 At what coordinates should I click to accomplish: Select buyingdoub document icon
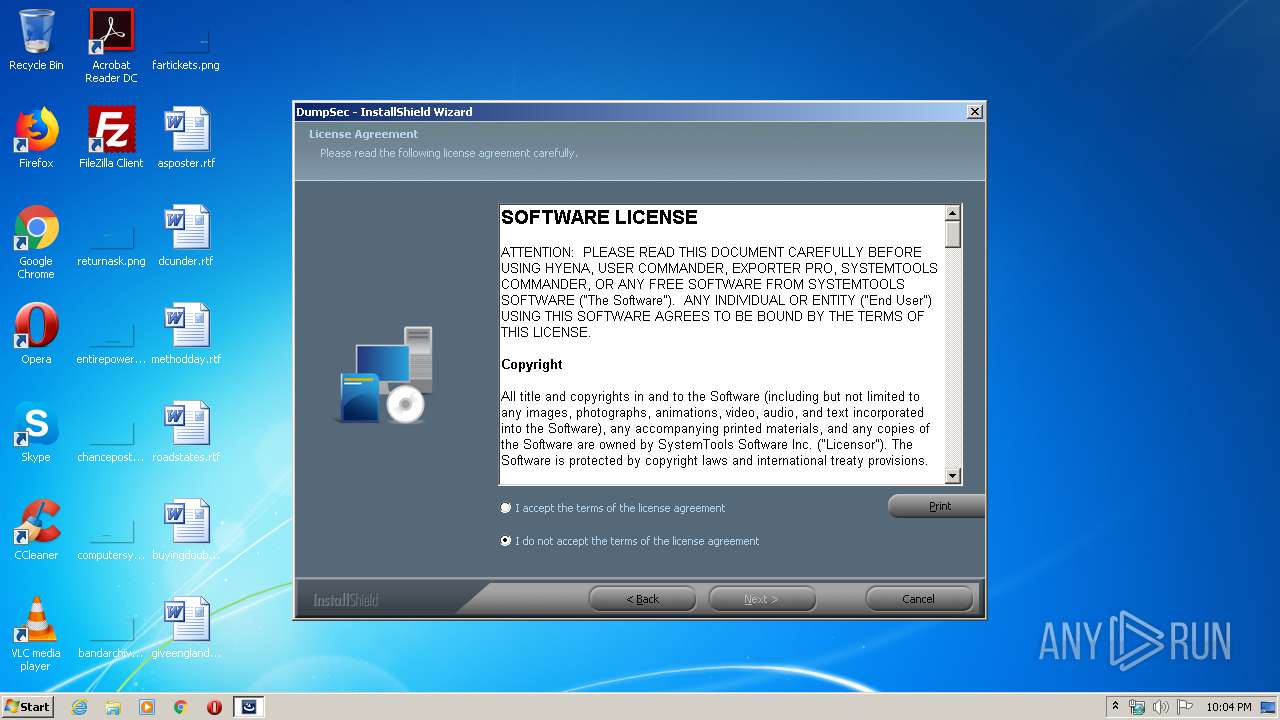pyautogui.click(x=186, y=530)
